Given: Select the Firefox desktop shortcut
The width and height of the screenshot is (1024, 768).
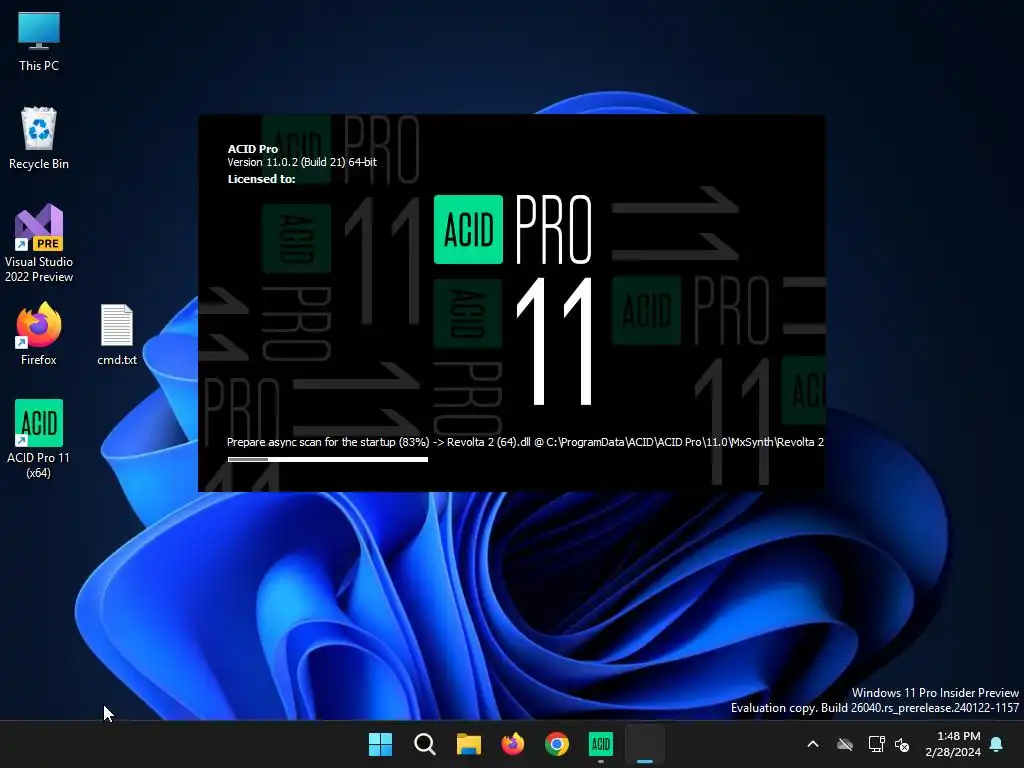Looking at the screenshot, I should pyautogui.click(x=39, y=334).
